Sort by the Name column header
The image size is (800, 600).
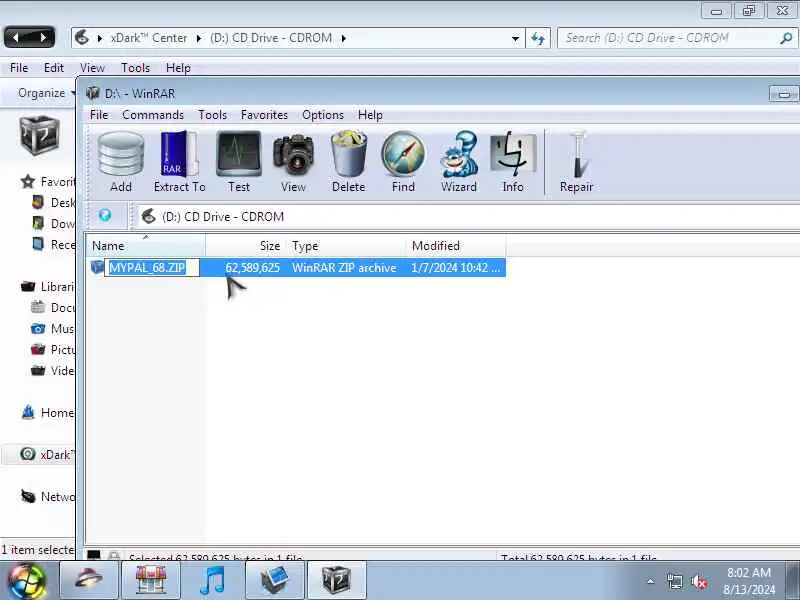click(x=145, y=246)
